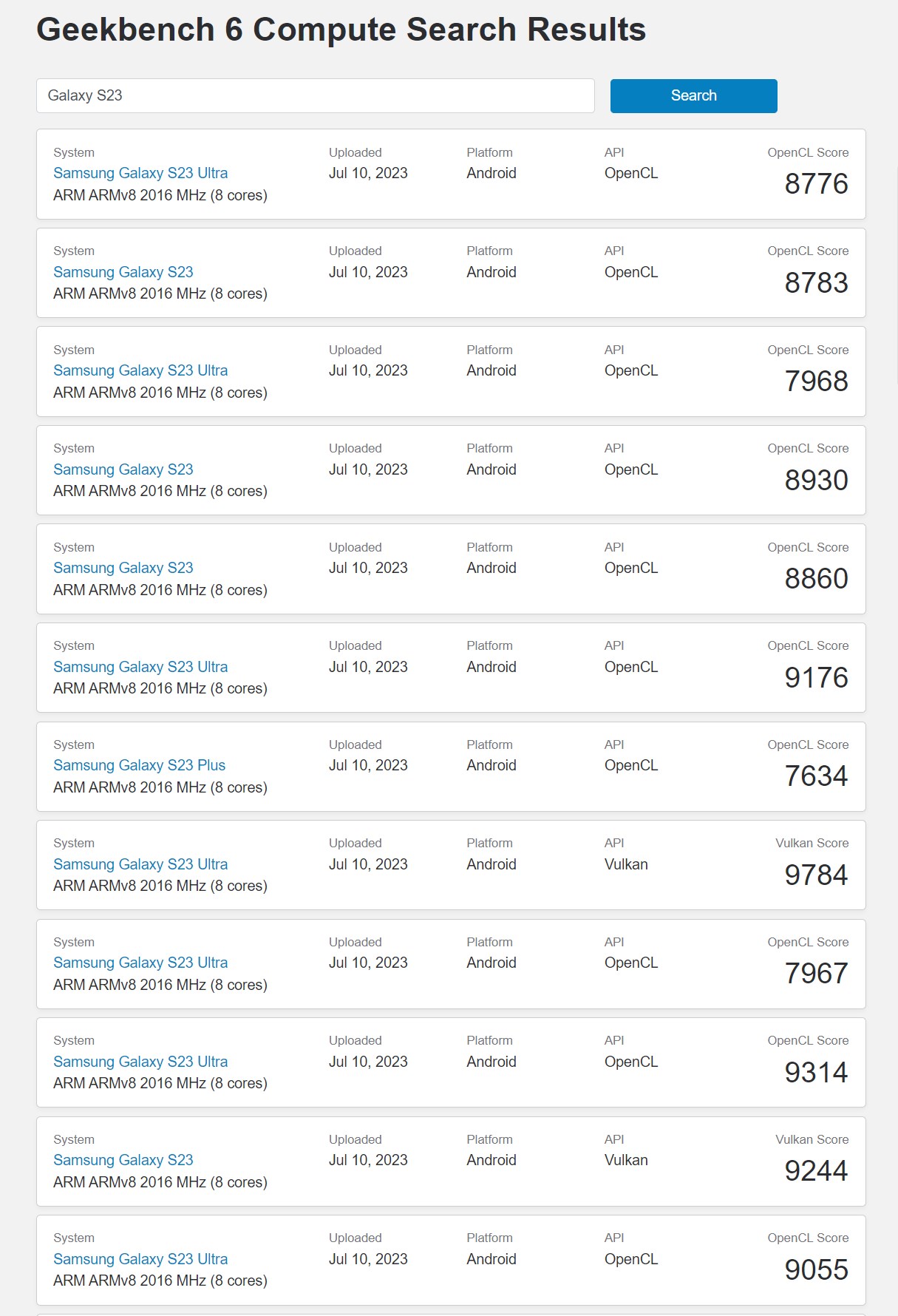The width and height of the screenshot is (898, 1316).
Task: Open Galaxy S23 Ultra Vulkan result 9784
Action: point(140,864)
